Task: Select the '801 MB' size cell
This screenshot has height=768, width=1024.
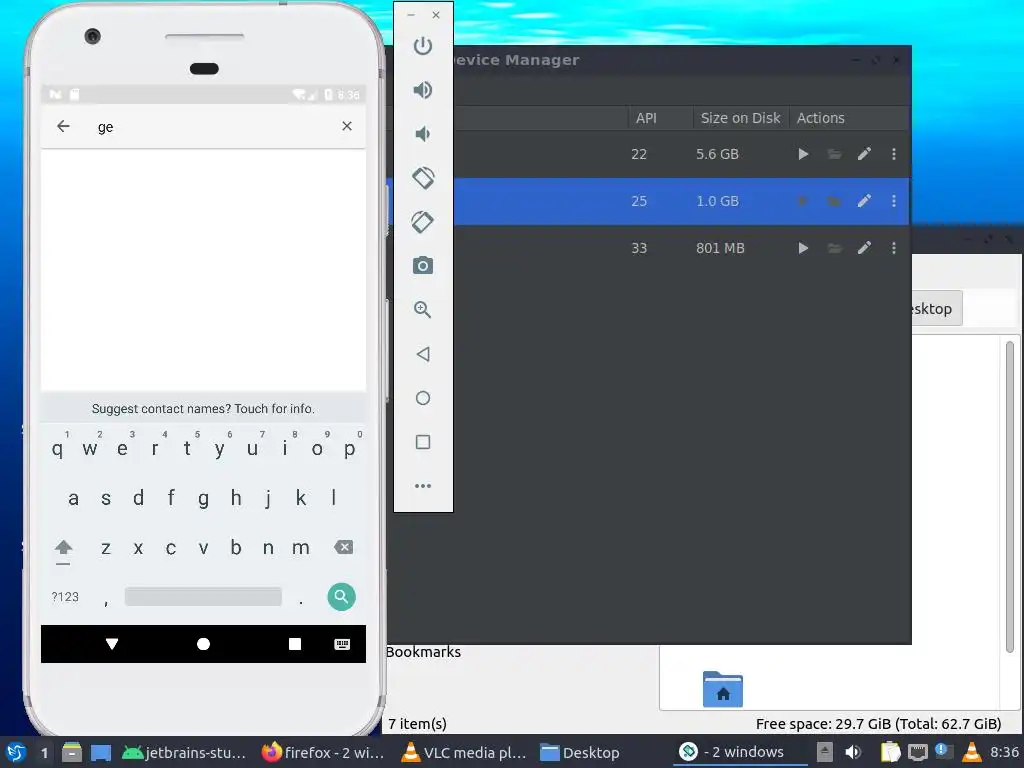Action: [720, 248]
